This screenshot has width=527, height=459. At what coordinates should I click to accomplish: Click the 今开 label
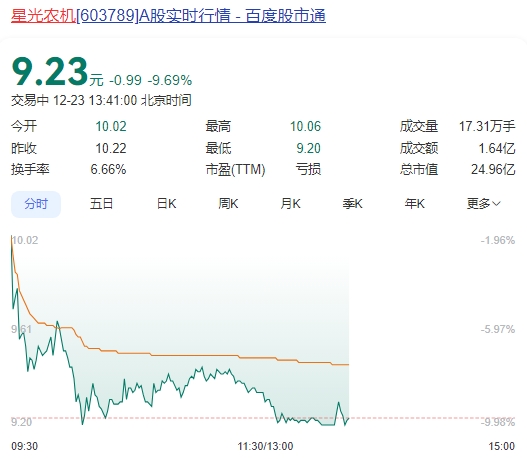click(x=24, y=126)
